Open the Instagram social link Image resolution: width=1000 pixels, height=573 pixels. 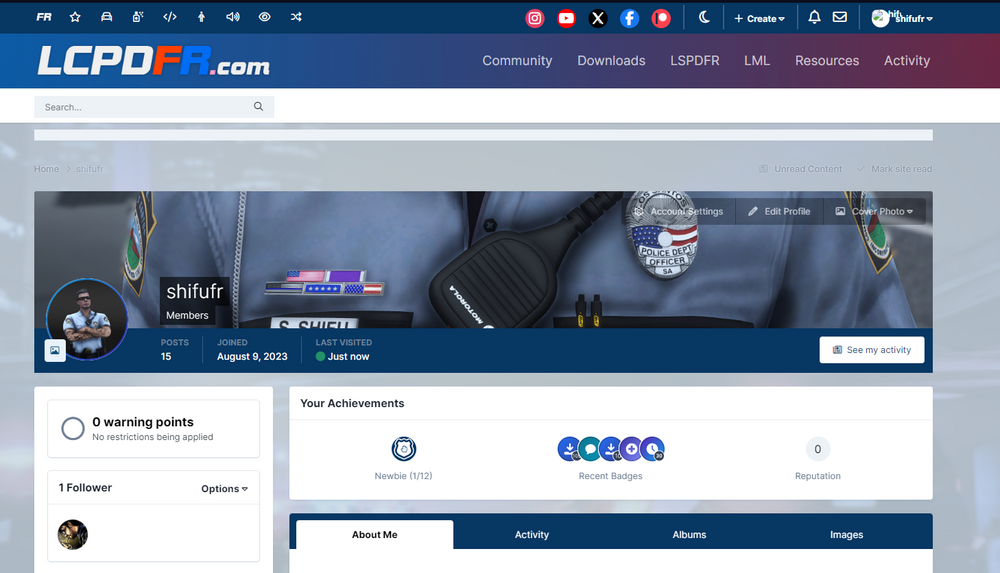tap(534, 19)
